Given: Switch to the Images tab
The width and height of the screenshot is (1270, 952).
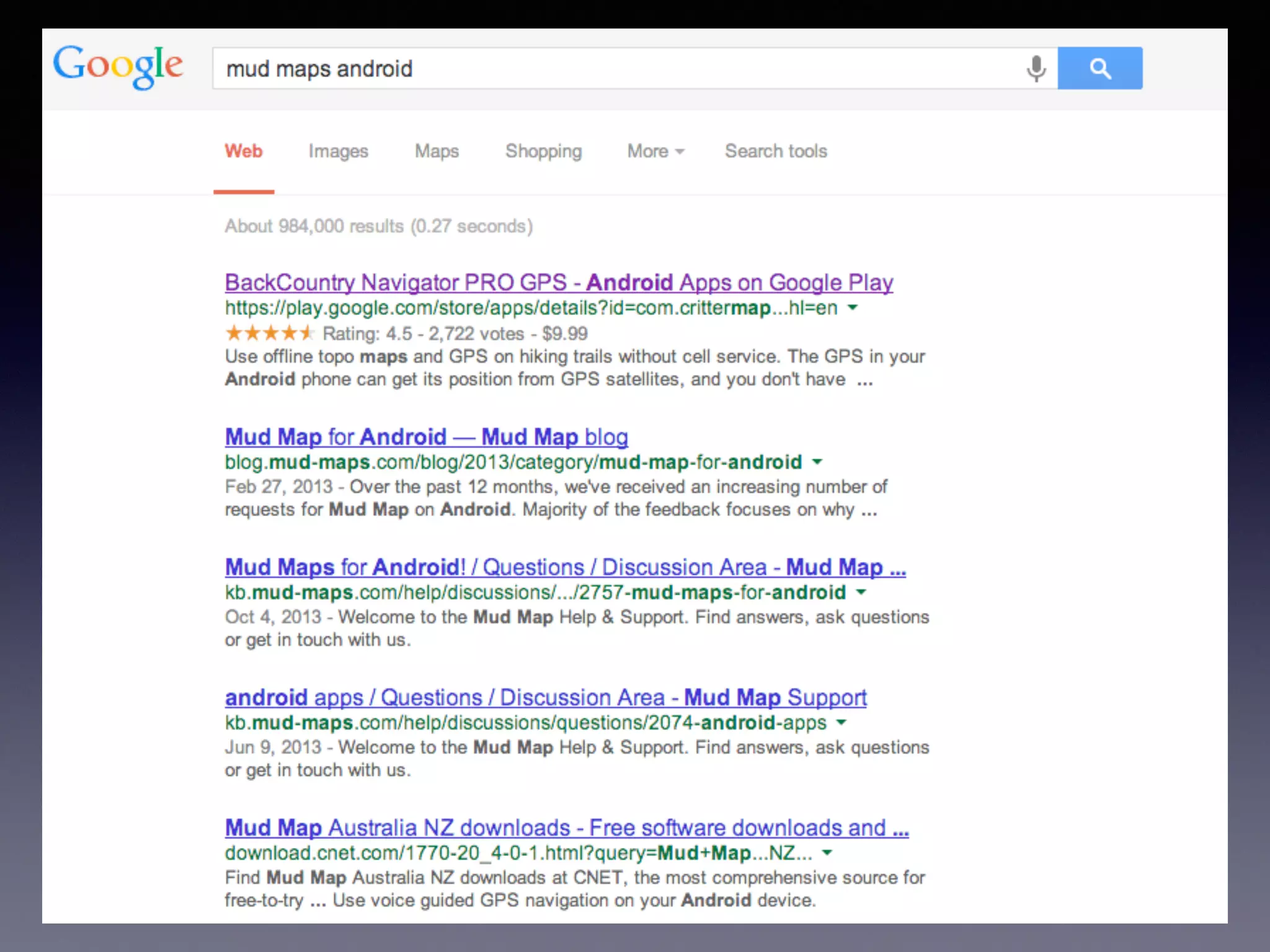Looking at the screenshot, I should 338,151.
